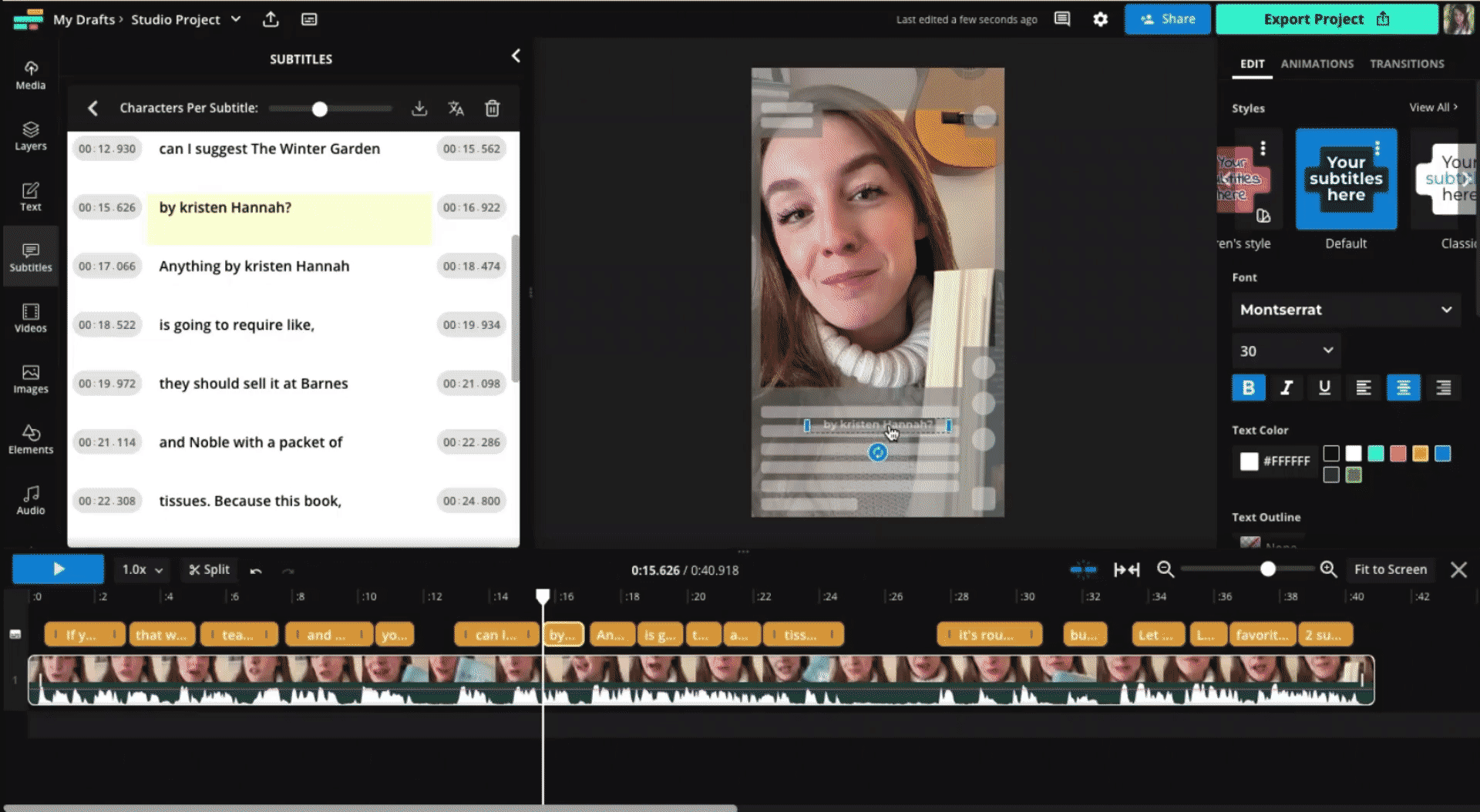Toggle bold text formatting

(1248, 388)
